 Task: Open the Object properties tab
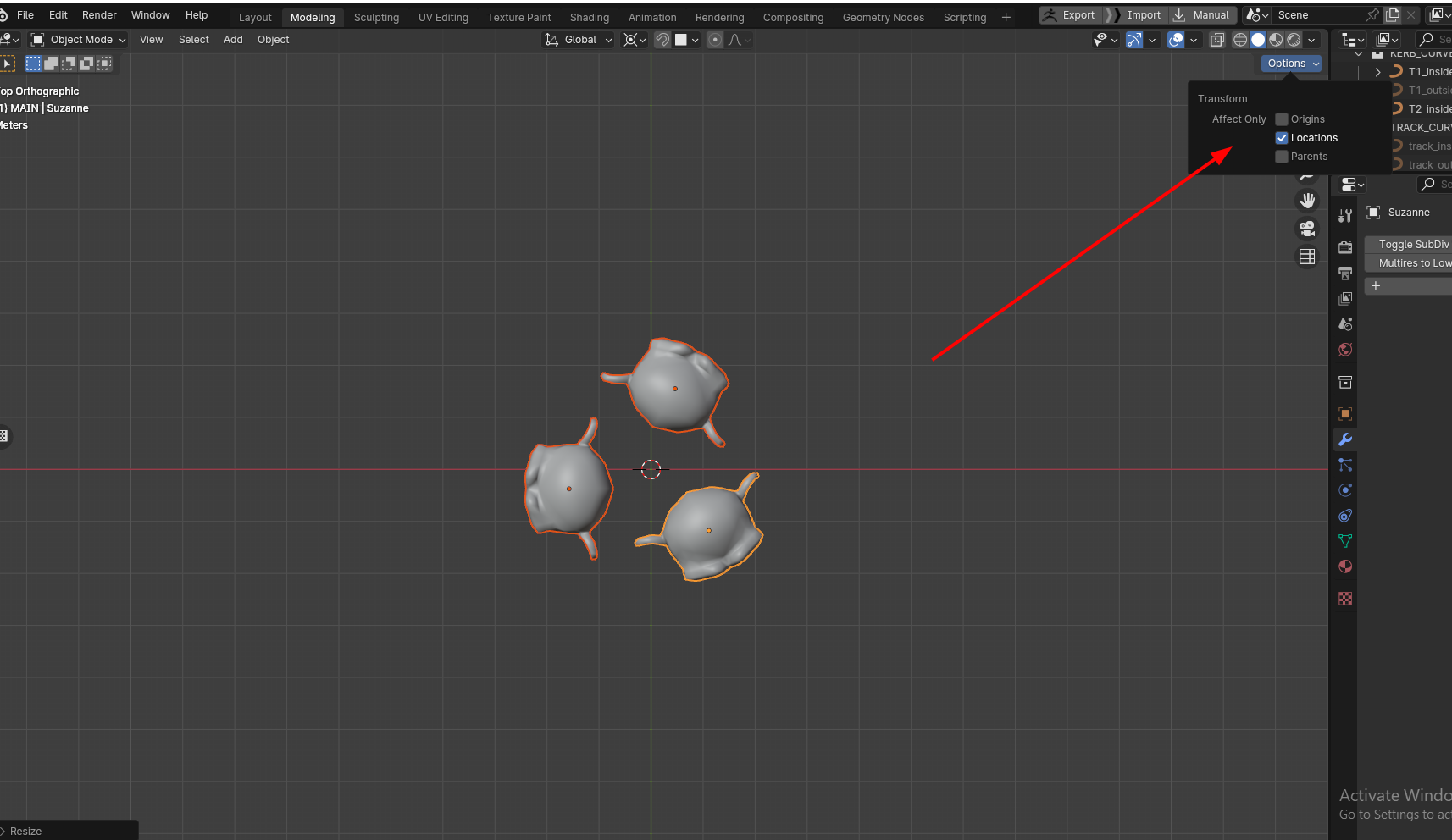pos(1345,414)
